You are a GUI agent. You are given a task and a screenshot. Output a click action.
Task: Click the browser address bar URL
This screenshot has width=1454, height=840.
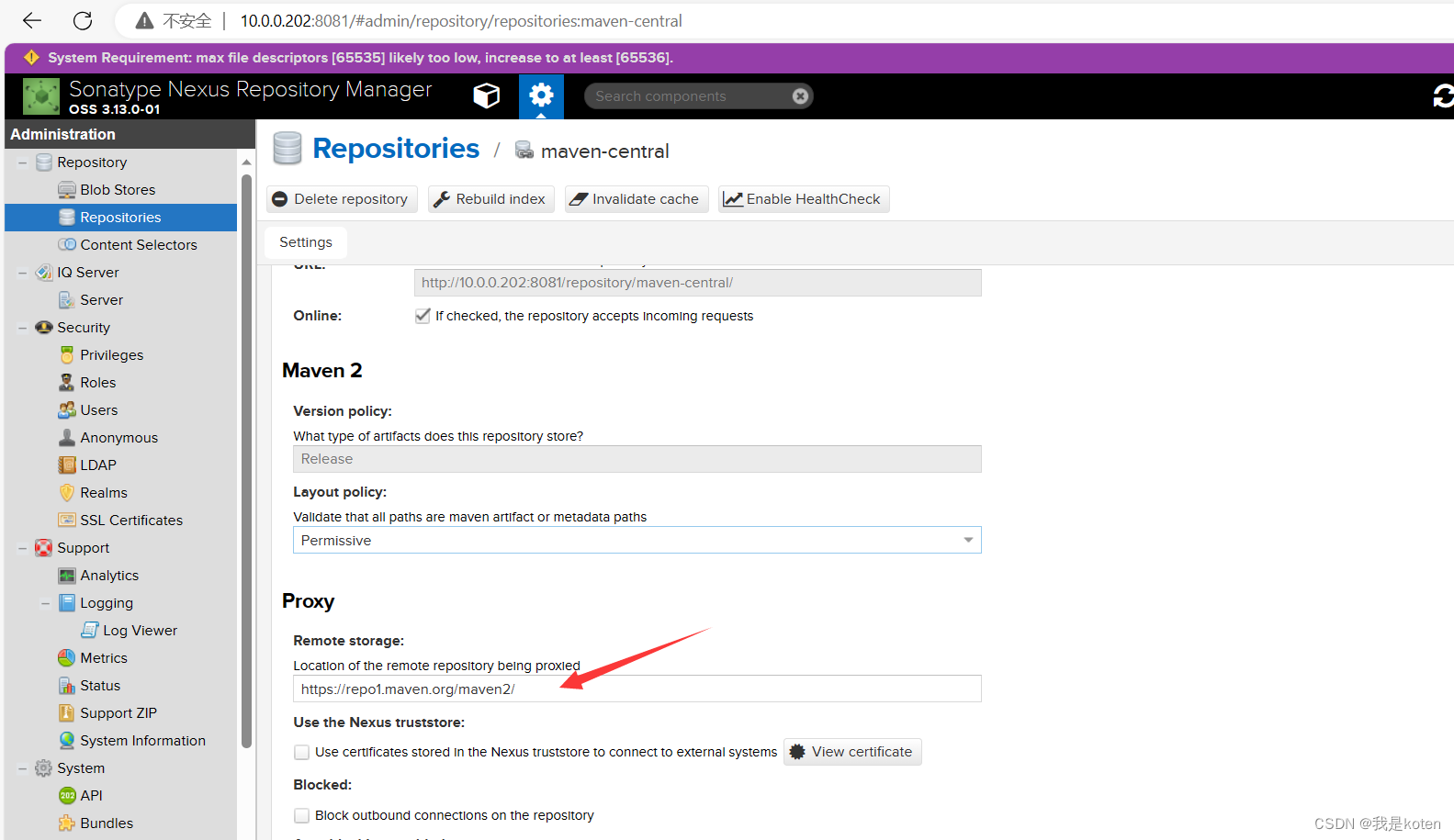[461, 20]
